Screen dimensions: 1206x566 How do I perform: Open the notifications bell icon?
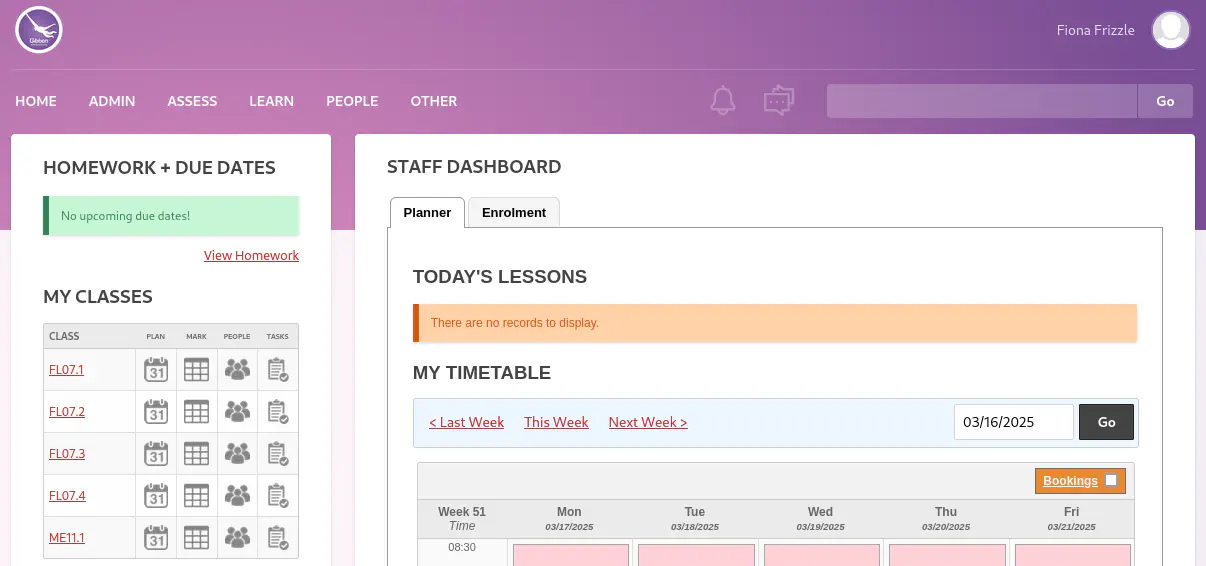(723, 100)
